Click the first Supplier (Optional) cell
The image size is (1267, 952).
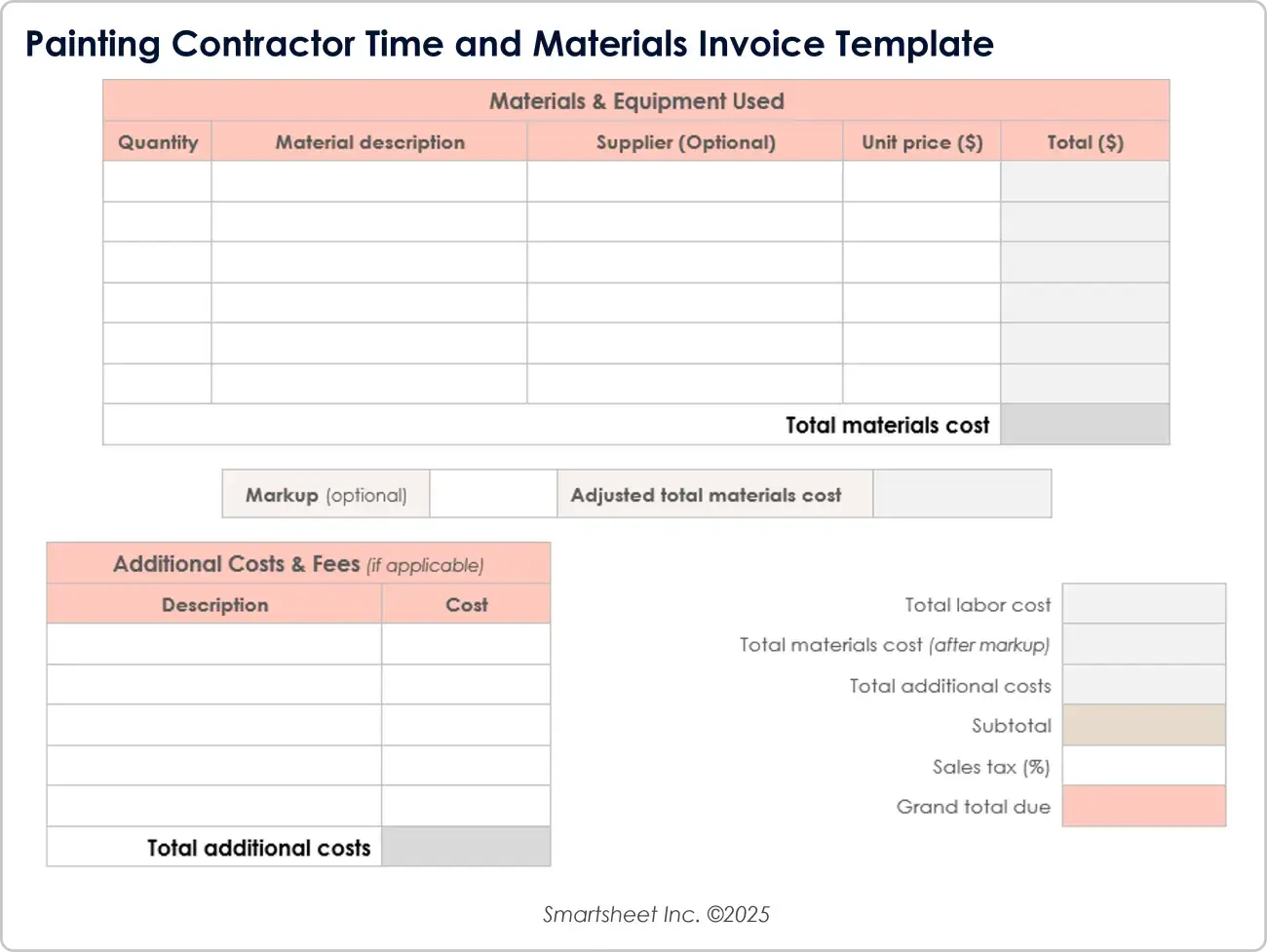pos(685,181)
